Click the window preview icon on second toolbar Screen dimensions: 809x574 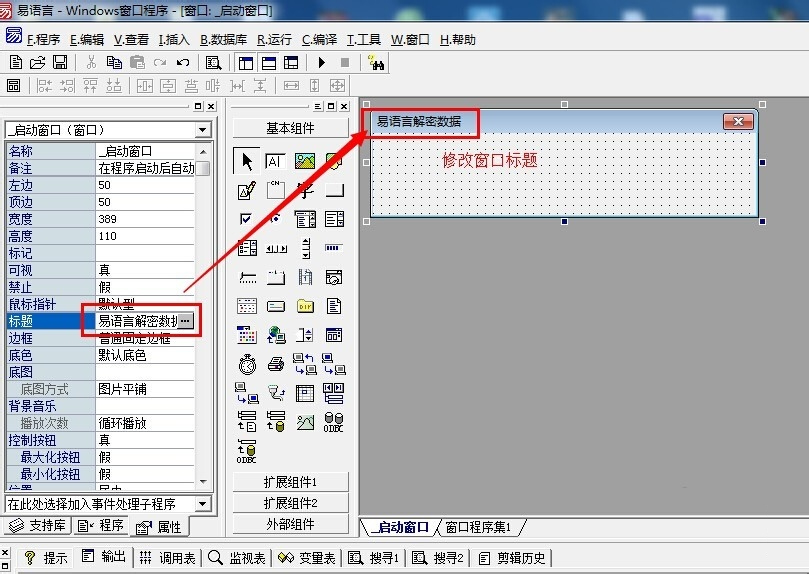point(13,86)
